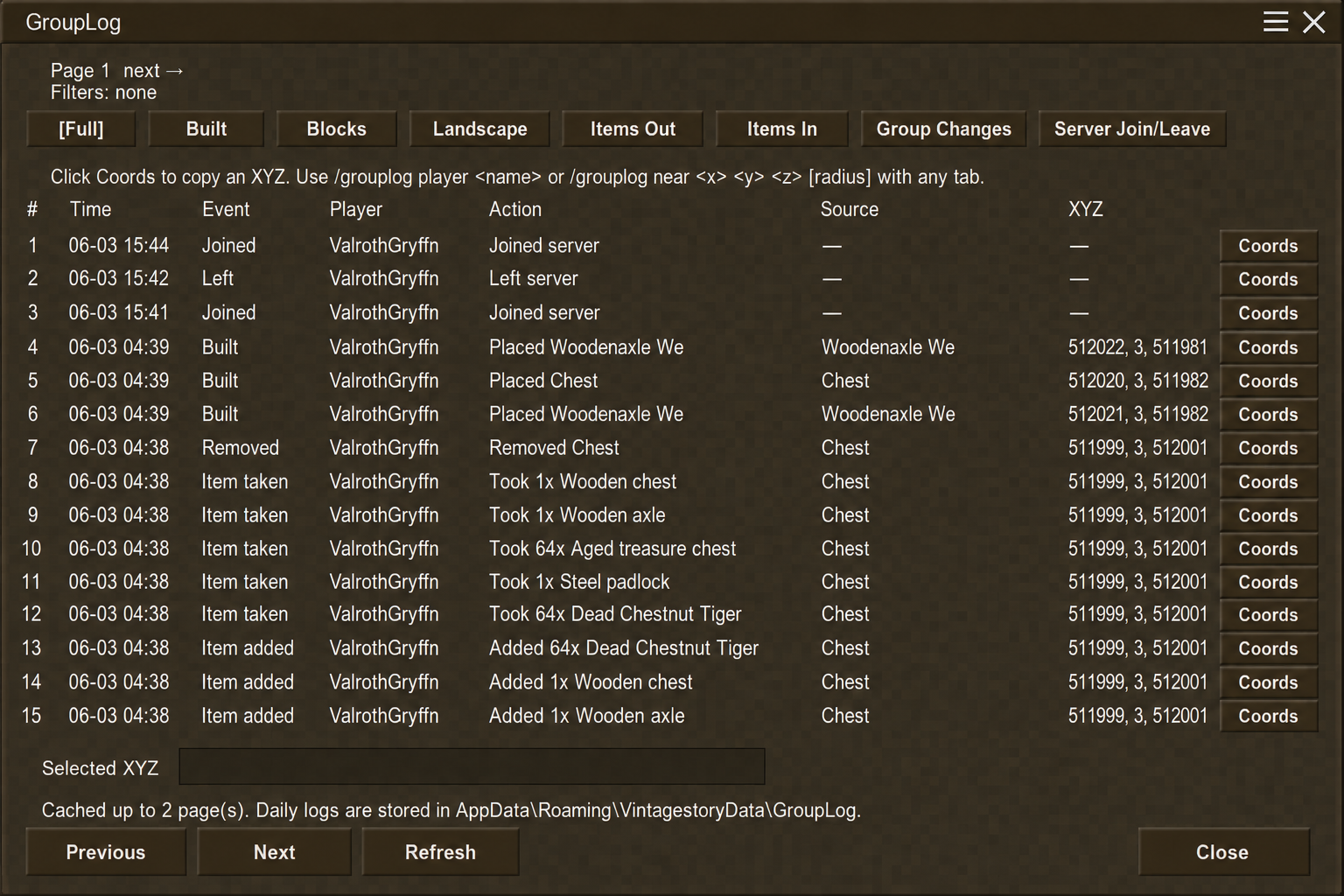This screenshot has width=1344, height=896.
Task: Open the Server Join/Leave tab
Action: pyautogui.click(x=1132, y=129)
